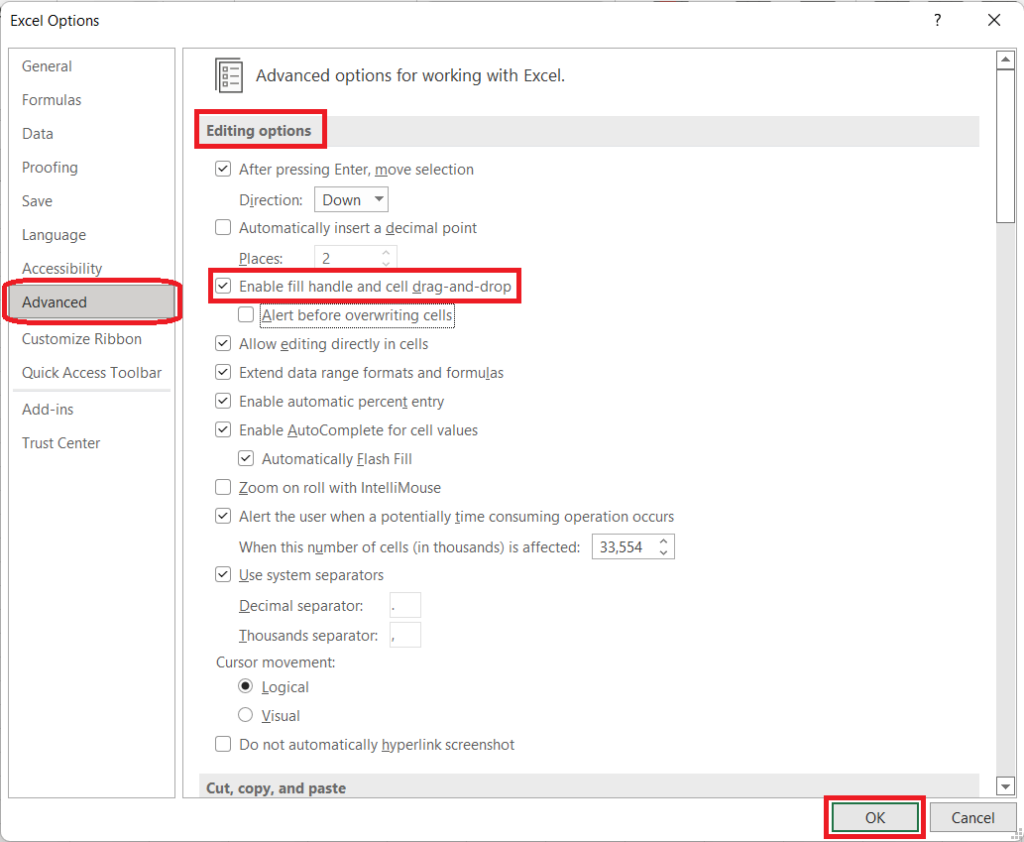Disable time consuming operation alerts

[x=222, y=516]
